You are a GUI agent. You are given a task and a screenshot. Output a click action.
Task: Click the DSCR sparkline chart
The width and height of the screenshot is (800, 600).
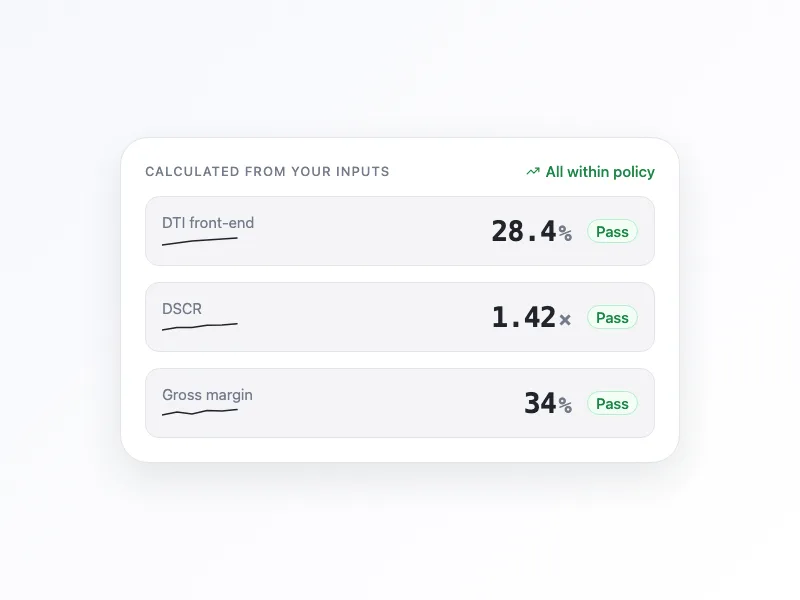200,327
